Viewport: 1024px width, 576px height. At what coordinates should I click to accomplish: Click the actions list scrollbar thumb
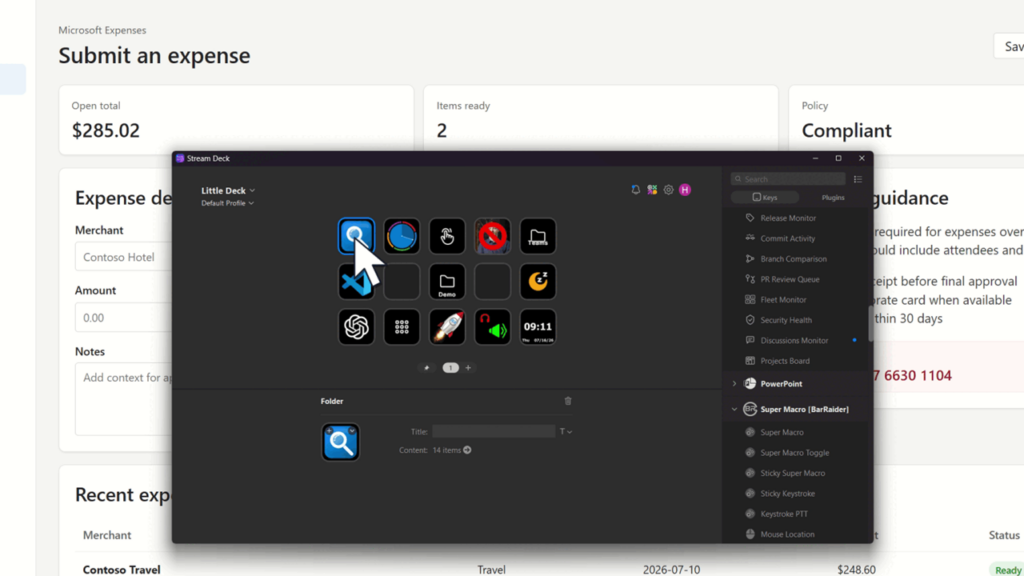871,324
